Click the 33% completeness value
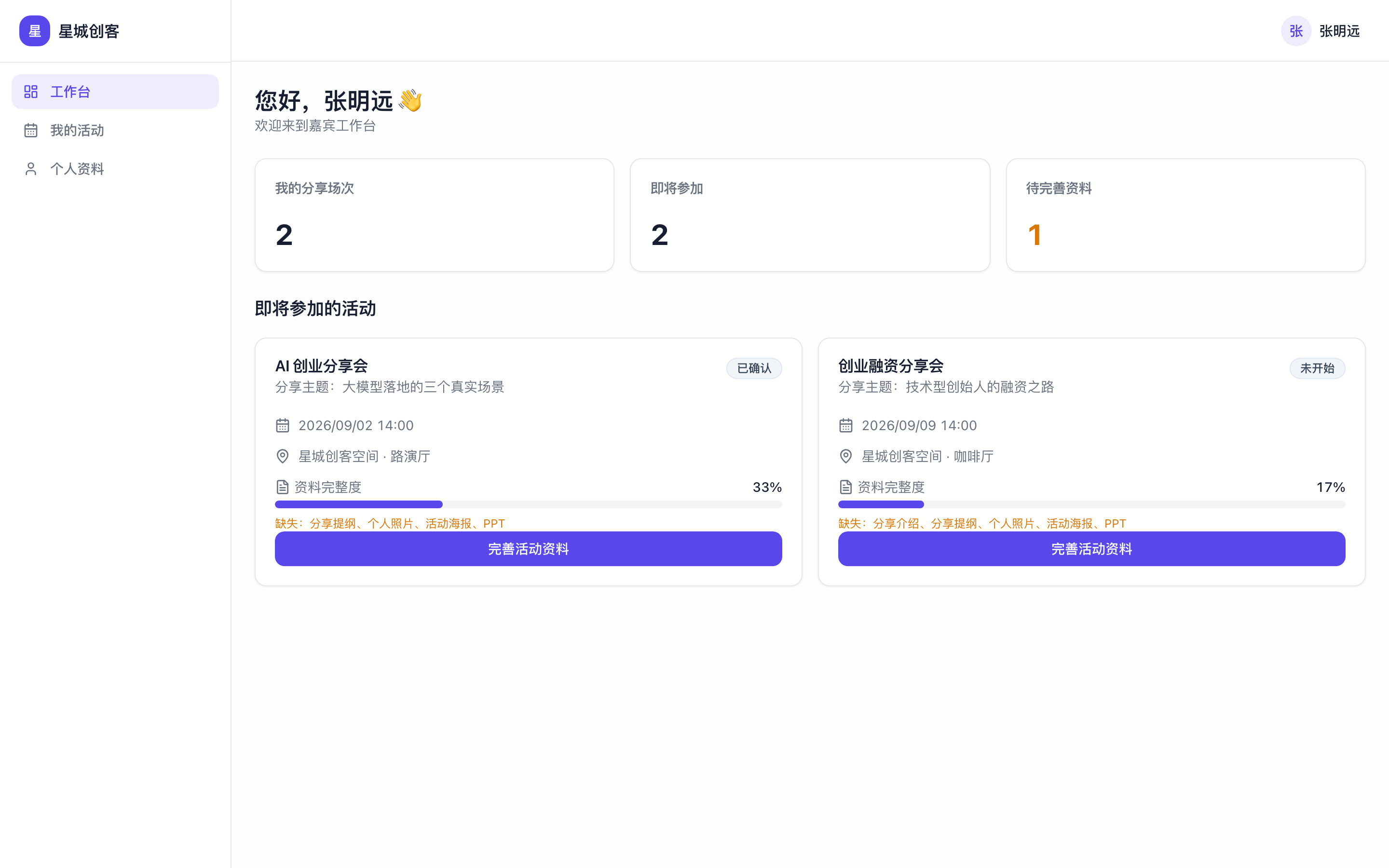 767,488
